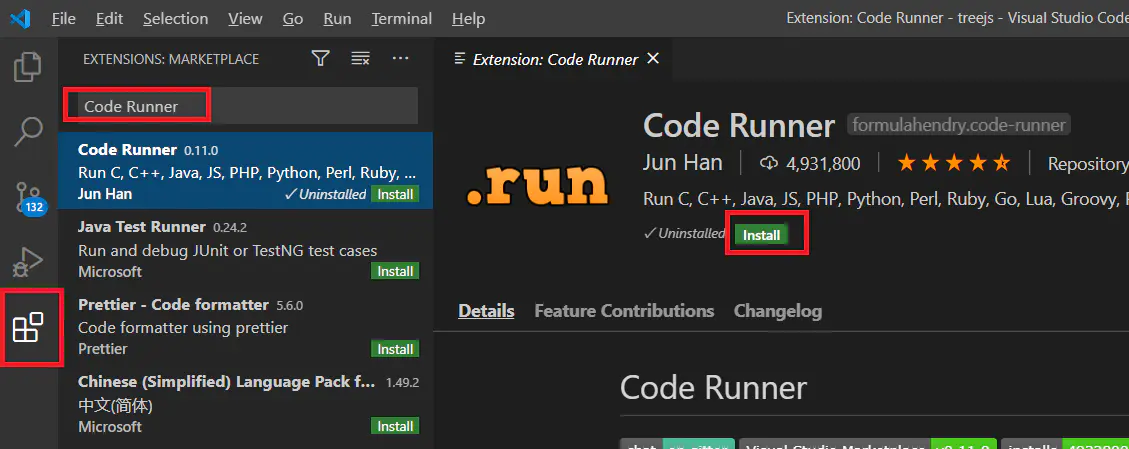Open the File menu

[x=63, y=19]
